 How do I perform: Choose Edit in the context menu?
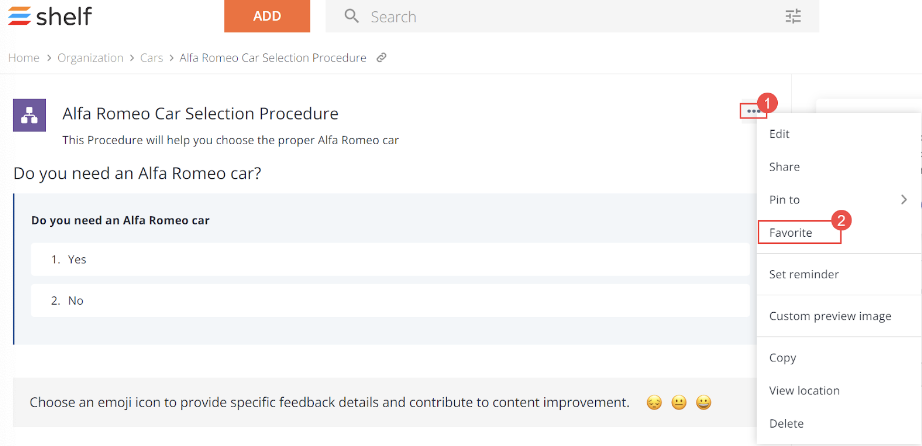(x=780, y=134)
